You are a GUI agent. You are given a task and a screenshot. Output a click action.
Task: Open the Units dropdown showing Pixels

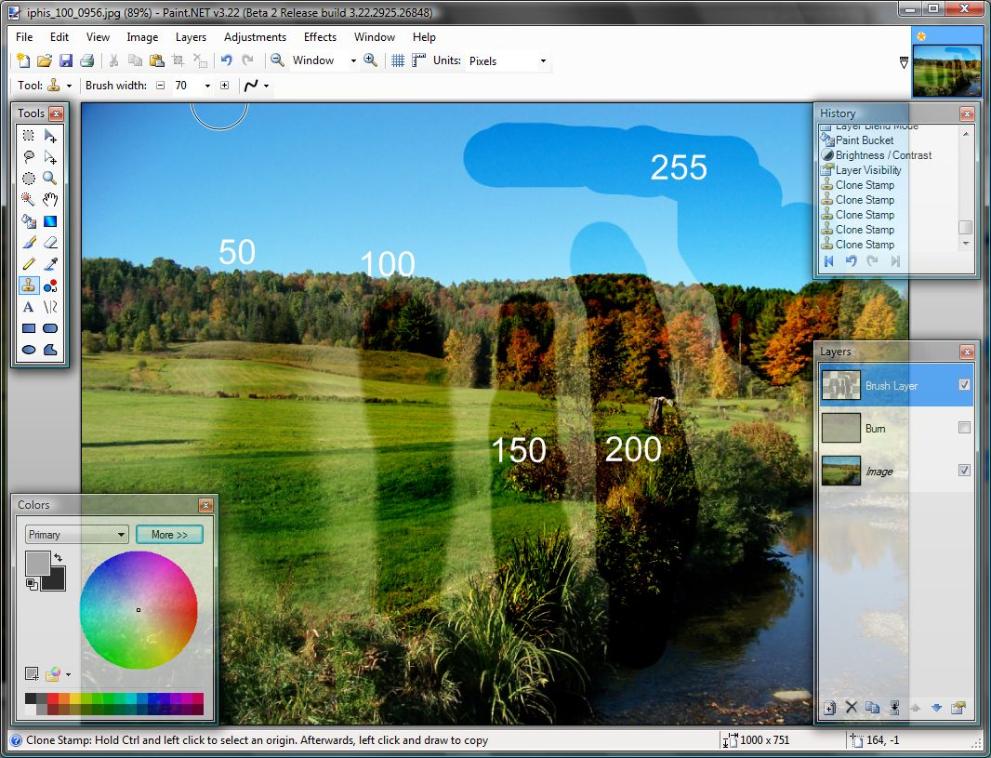(508, 61)
